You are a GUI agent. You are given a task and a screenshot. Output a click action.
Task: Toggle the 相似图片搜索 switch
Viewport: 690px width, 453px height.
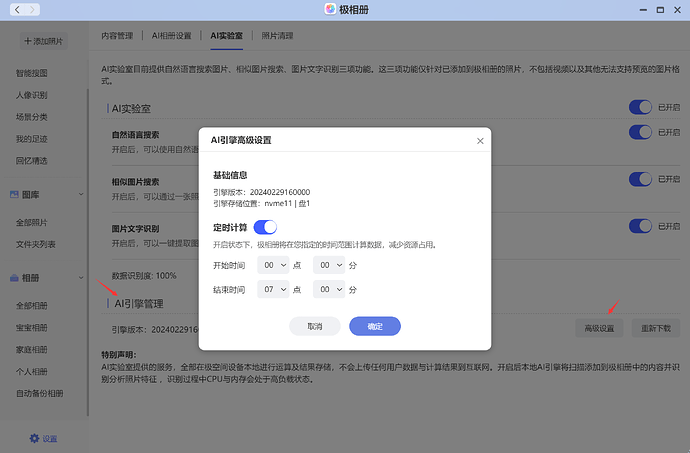pyautogui.click(x=640, y=179)
